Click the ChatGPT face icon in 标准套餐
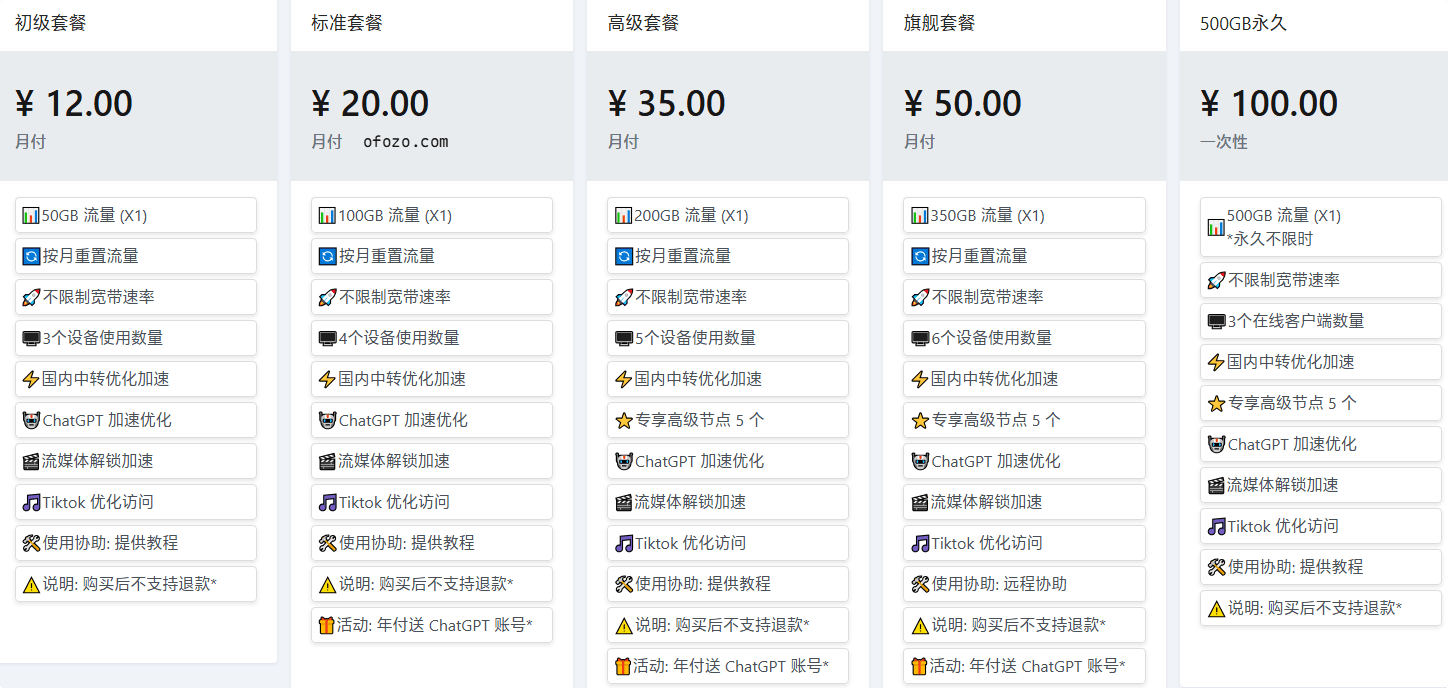 point(327,420)
